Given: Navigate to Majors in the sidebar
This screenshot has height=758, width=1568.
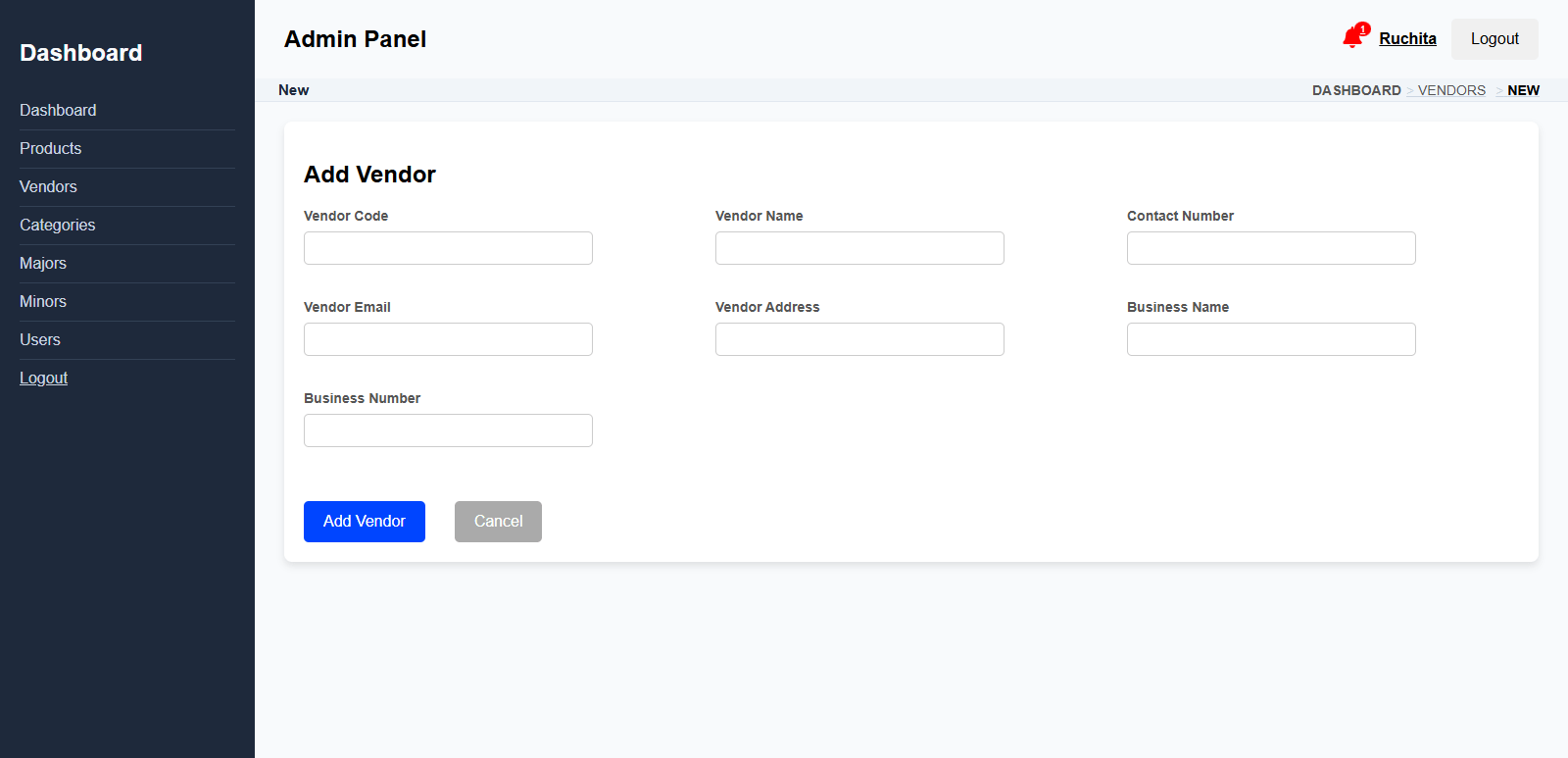Looking at the screenshot, I should pos(43,264).
